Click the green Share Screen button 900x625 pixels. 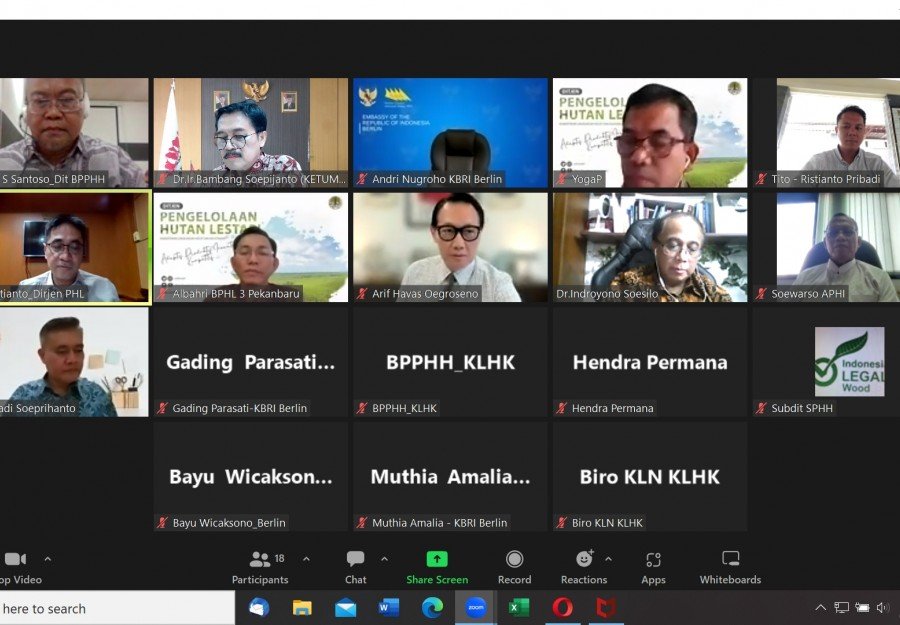point(437,567)
